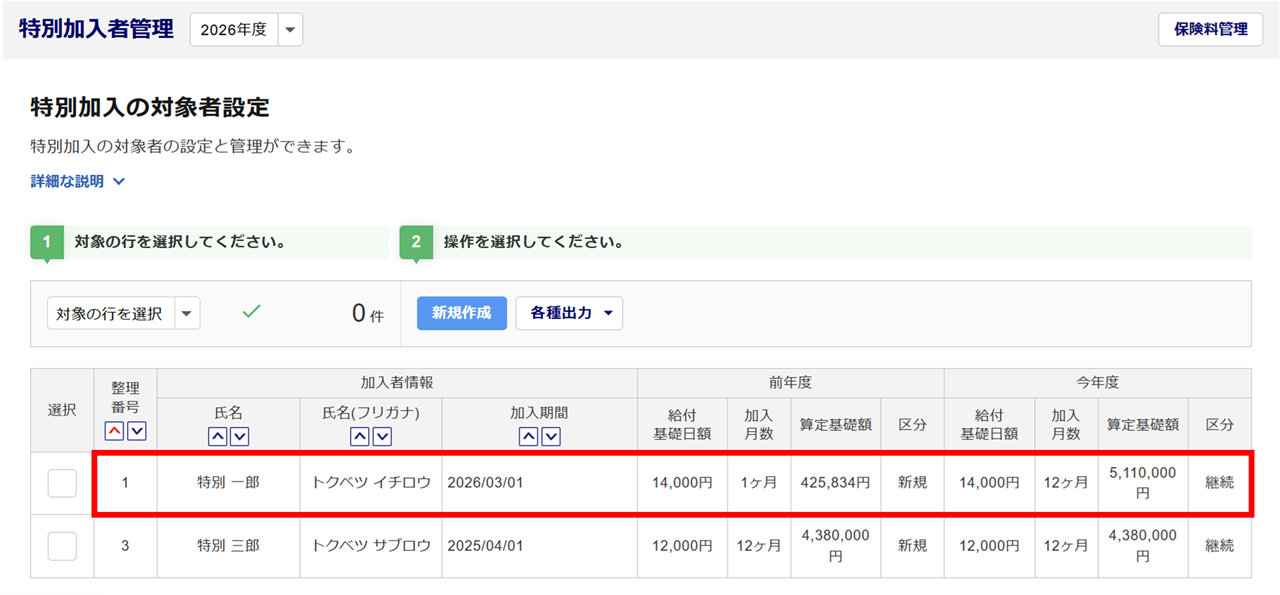
Task: Sort 加入期間 column ascending
Action: pos(529,436)
